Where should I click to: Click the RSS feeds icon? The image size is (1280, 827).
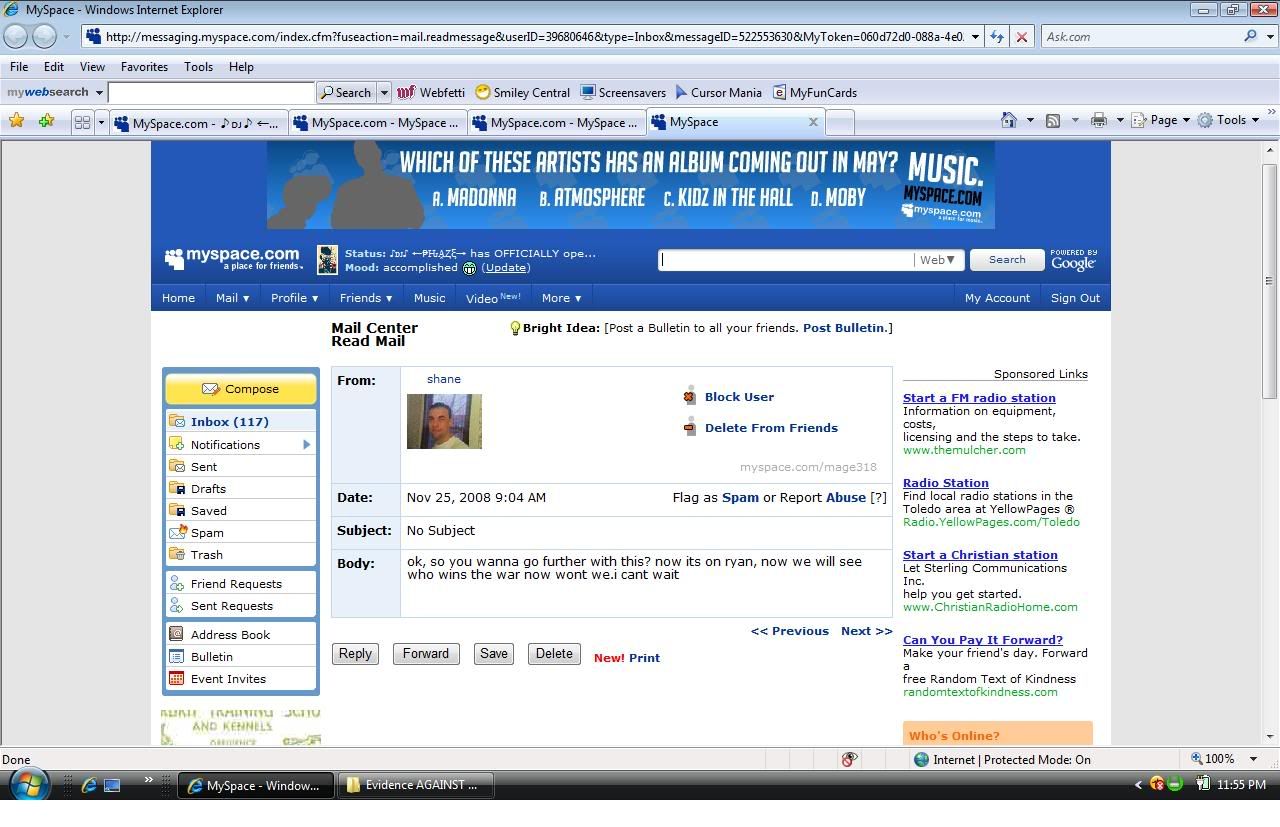coord(1053,120)
